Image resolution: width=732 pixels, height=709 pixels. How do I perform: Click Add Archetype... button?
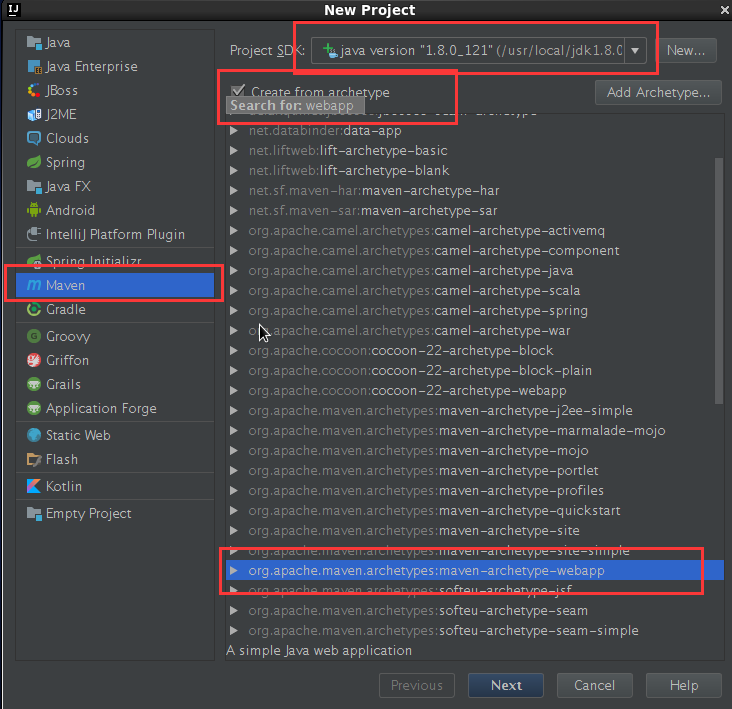click(x=658, y=92)
